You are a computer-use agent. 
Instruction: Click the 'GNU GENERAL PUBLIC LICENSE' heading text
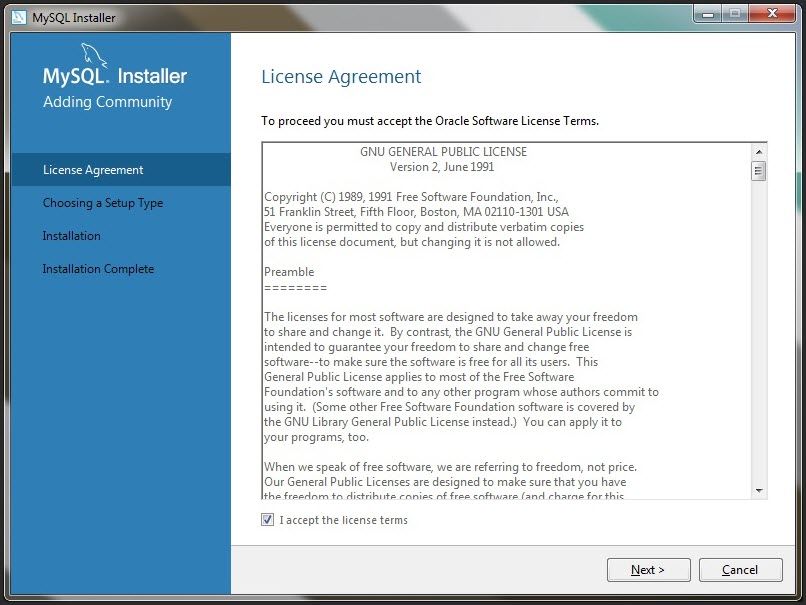[x=443, y=152]
